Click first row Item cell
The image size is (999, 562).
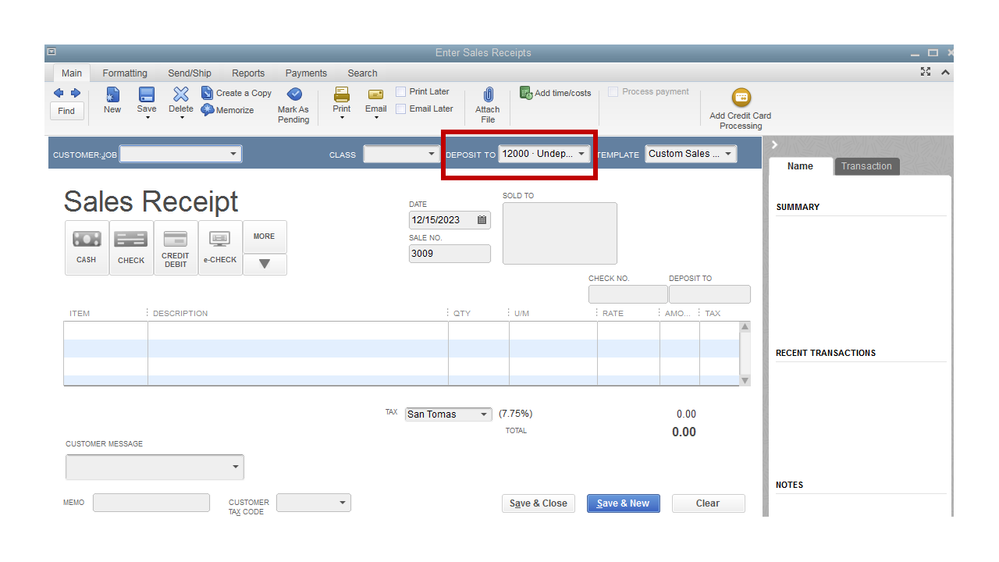(x=105, y=331)
